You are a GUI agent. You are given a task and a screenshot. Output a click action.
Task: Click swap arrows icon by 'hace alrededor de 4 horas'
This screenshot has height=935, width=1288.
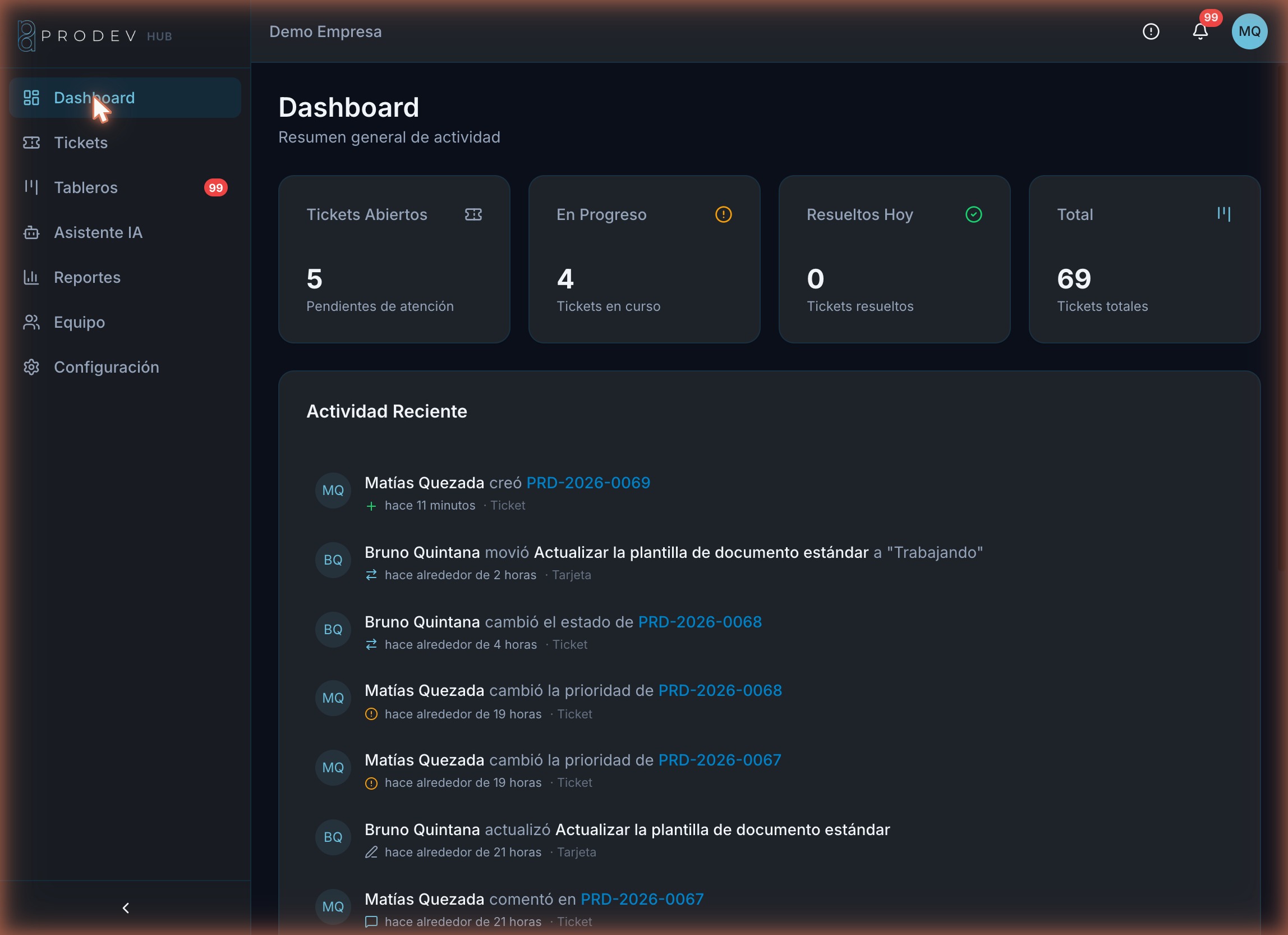(371, 644)
